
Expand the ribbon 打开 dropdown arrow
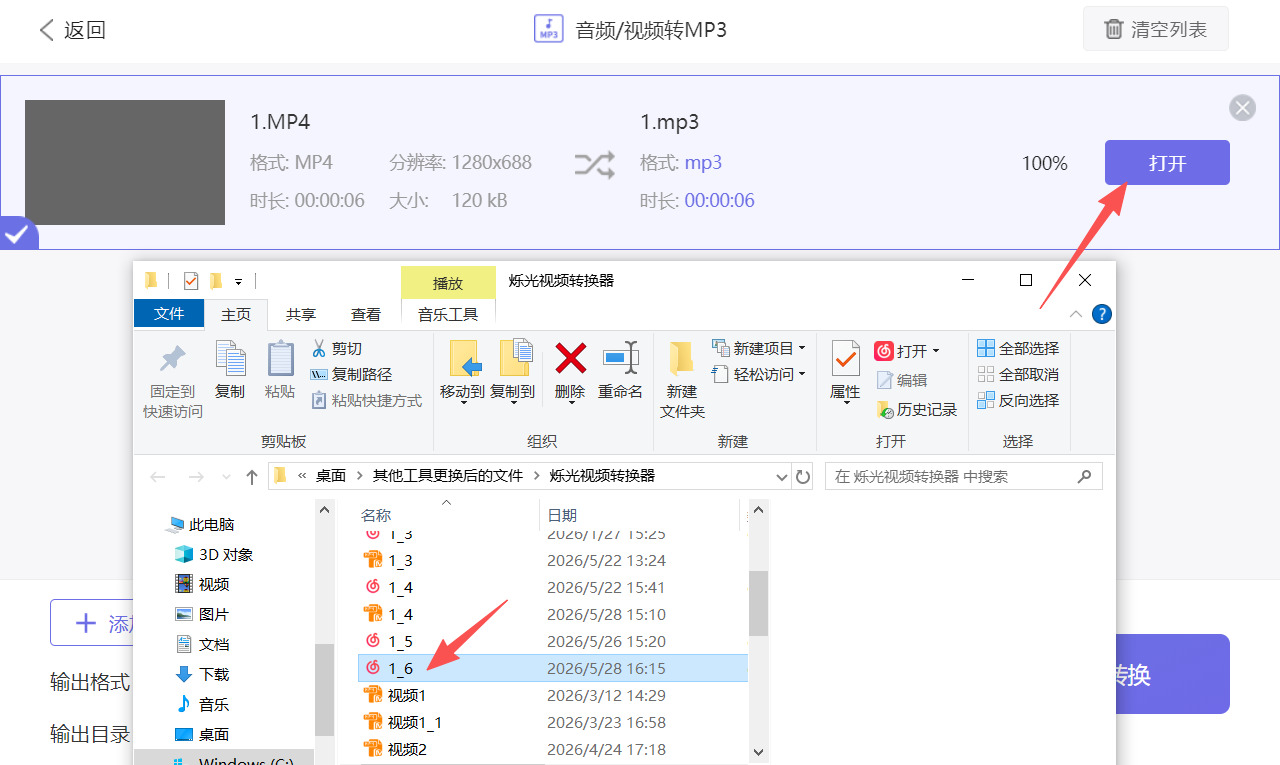(x=936, y=351)
